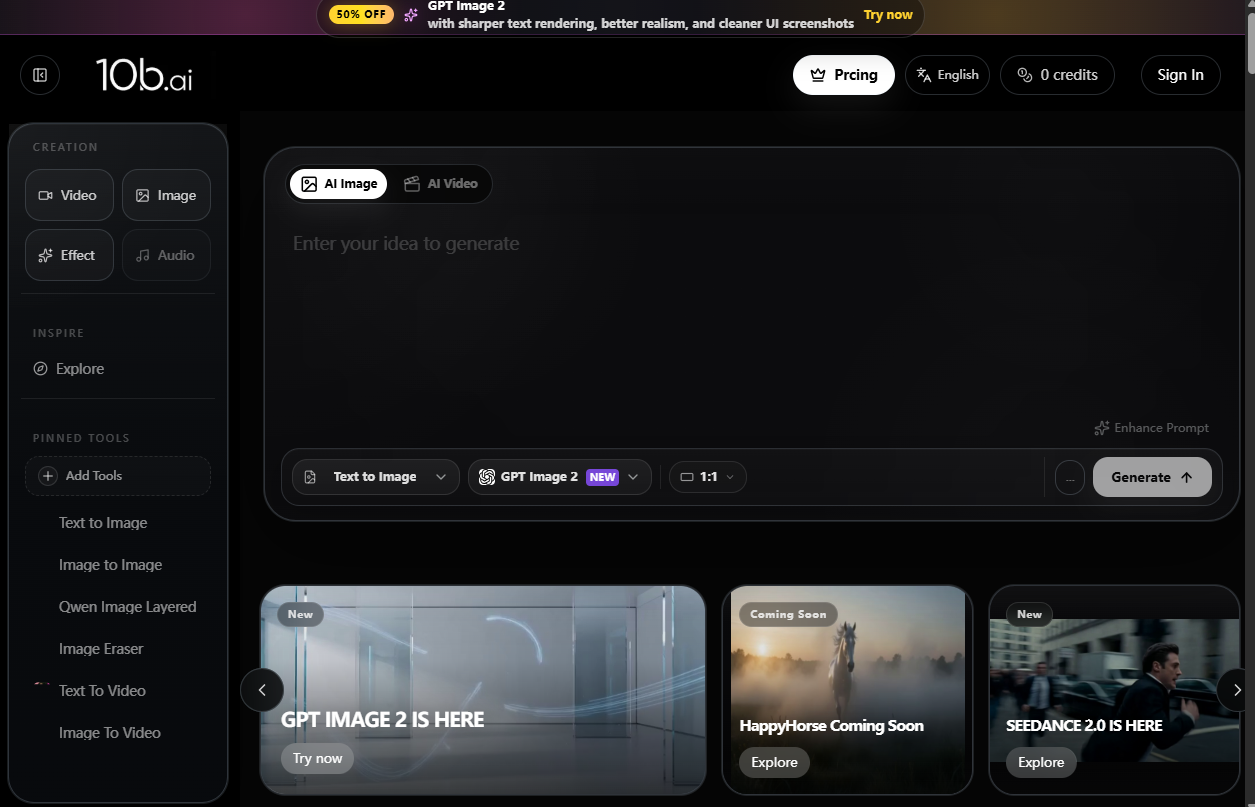1255x807 pixels.
Task: Open the Image to Image pinned tool
Action: pyautogui.click(x=110, y=565)
